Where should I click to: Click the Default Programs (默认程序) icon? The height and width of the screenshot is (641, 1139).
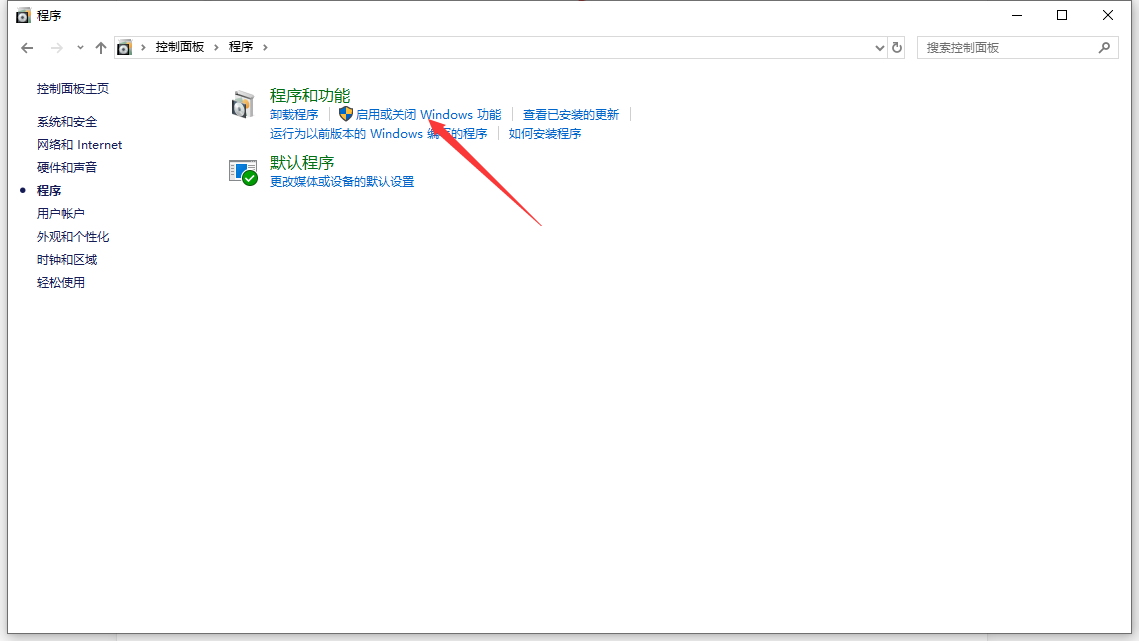pos(243,172)
